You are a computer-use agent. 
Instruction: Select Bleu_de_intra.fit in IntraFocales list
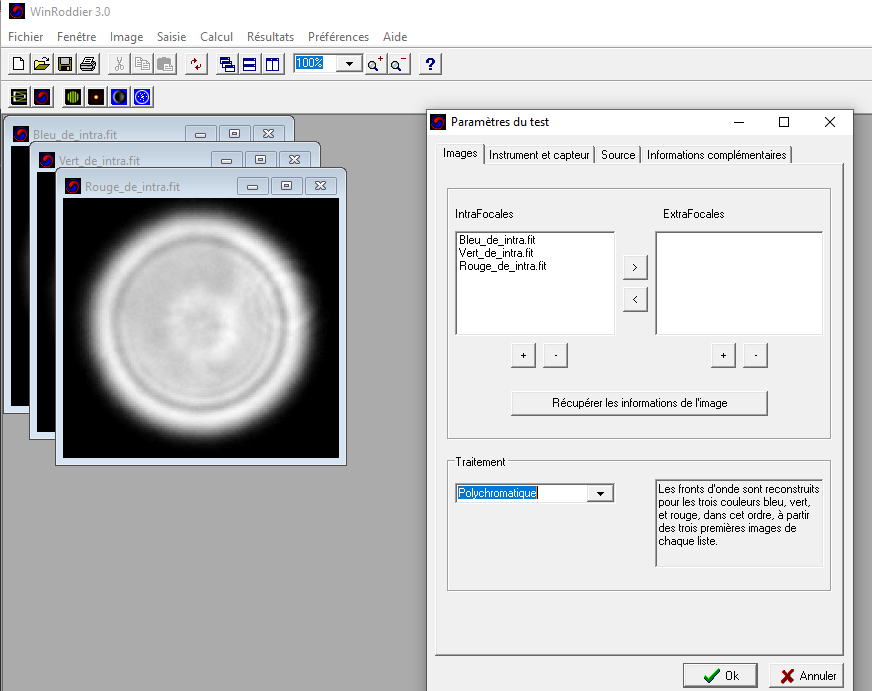(497, 240)
